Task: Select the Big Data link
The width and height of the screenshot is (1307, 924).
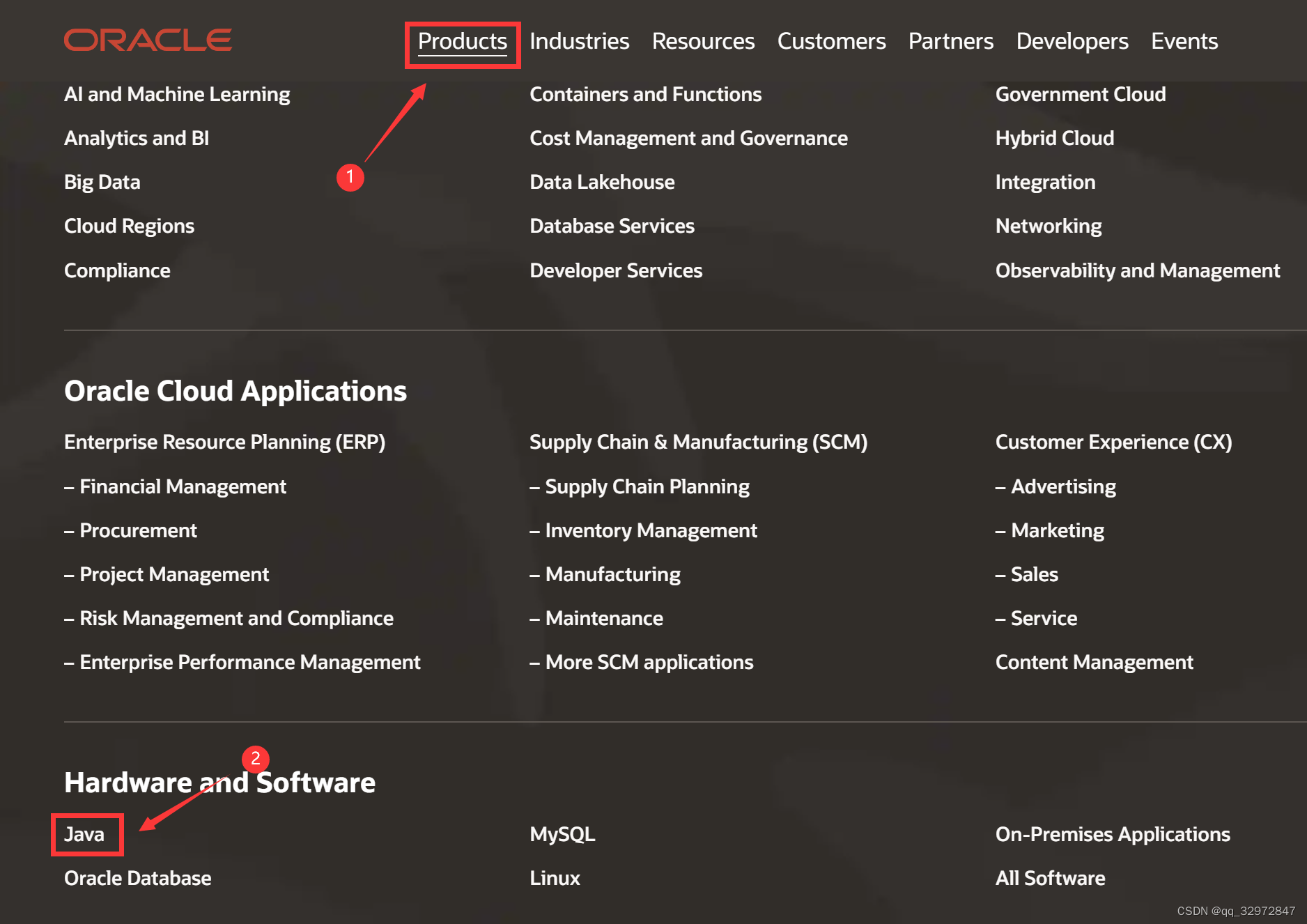Action: [102, 182]
